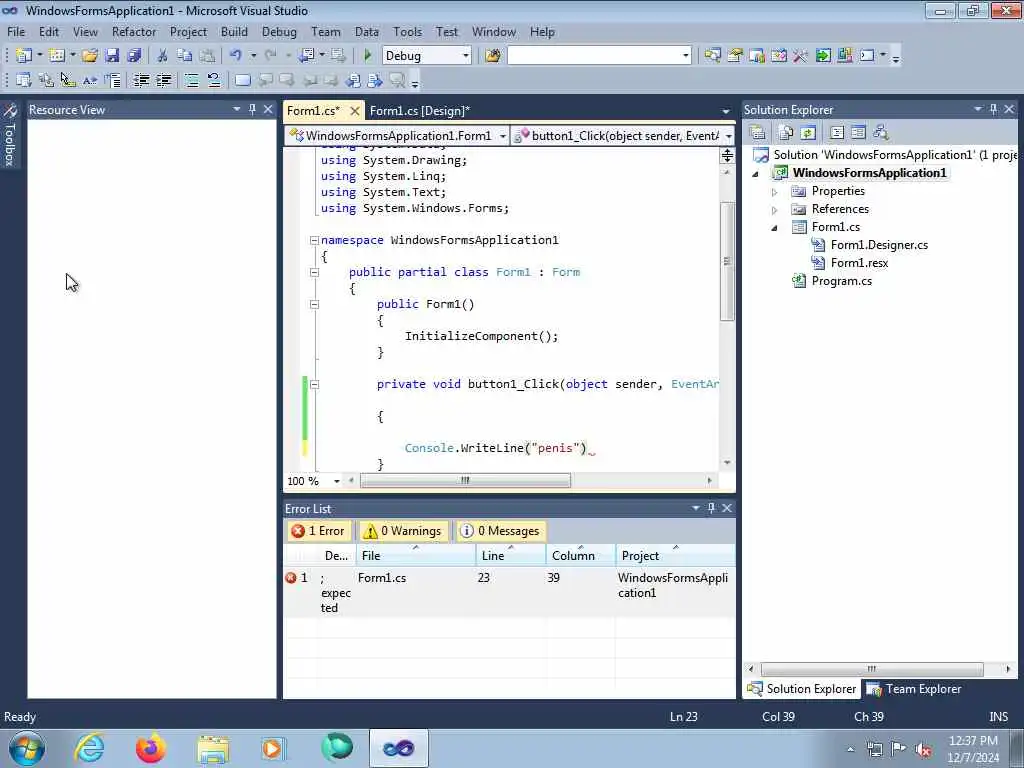Save the current file with Save icon
The width and height of the screenshot is (1024, 768).
112,56
